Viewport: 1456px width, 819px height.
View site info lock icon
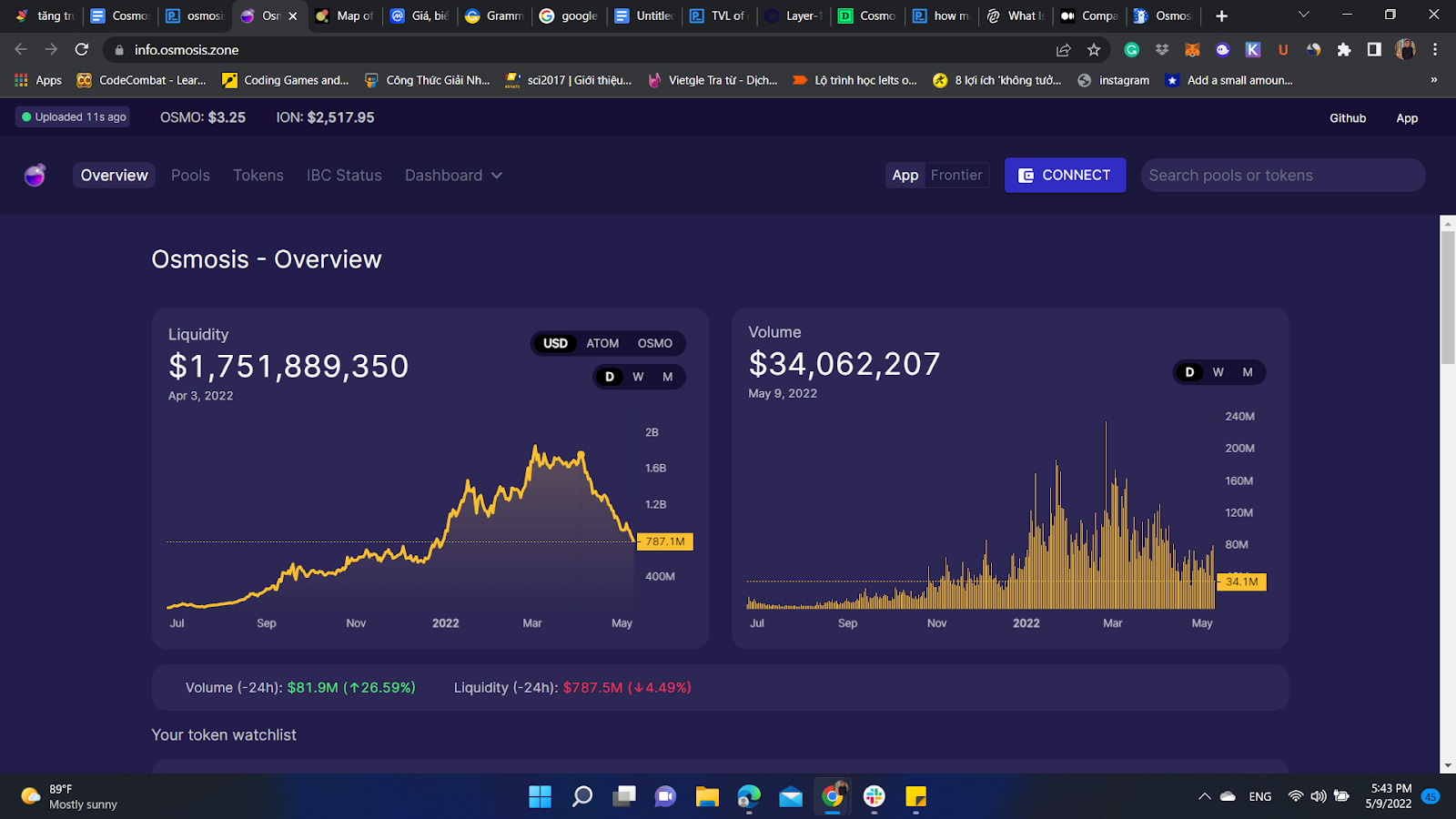point(119,50)
